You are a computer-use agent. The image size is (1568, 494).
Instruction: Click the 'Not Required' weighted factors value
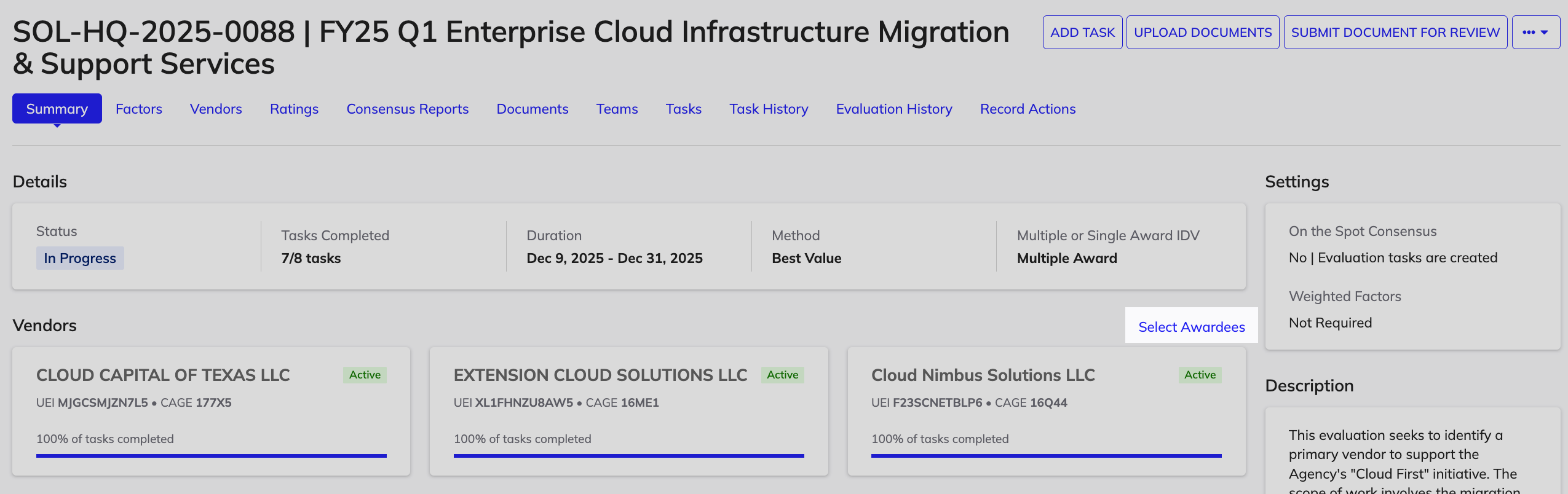tap(1330, 323)
